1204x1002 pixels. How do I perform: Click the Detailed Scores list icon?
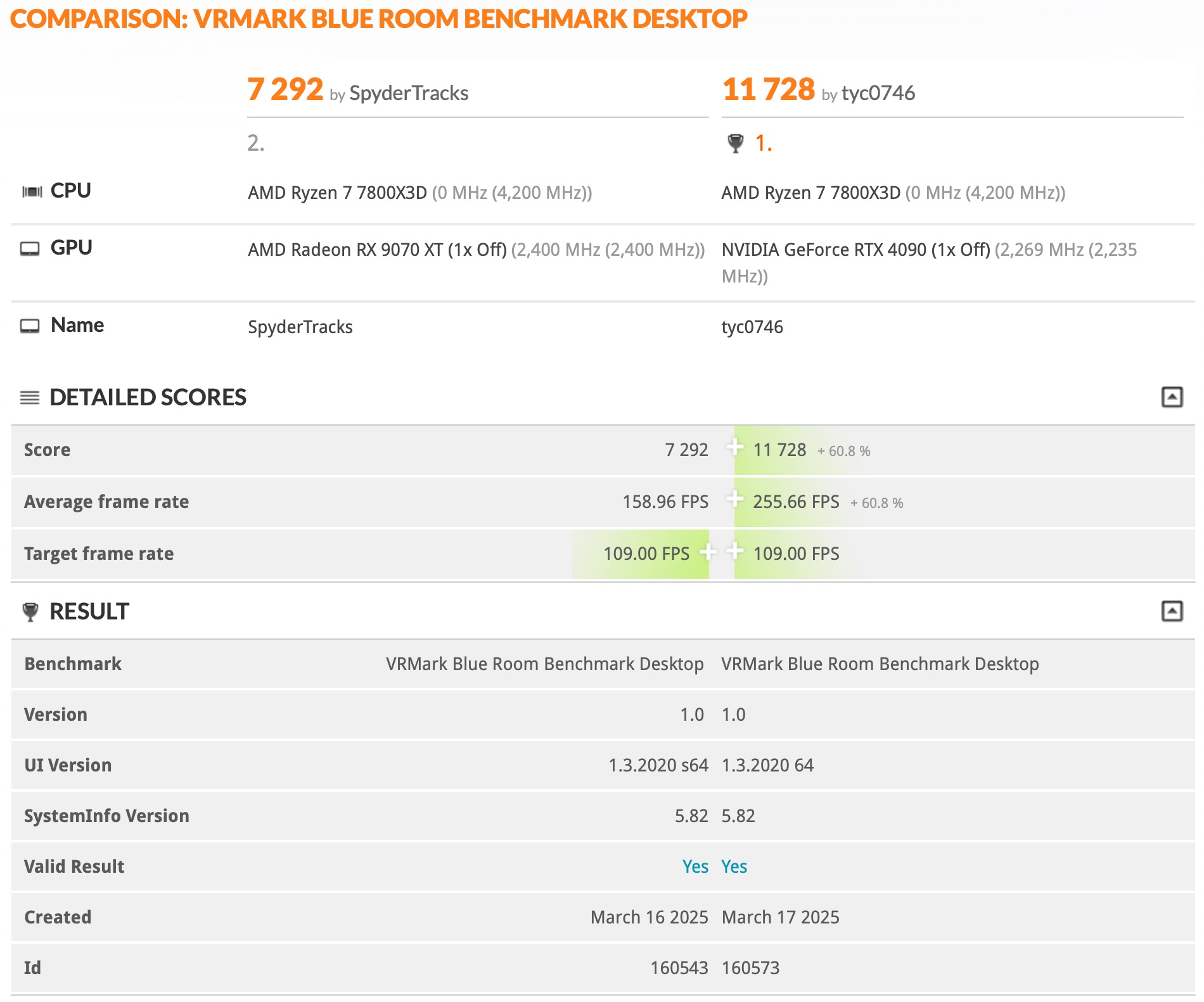pos(30,398)
